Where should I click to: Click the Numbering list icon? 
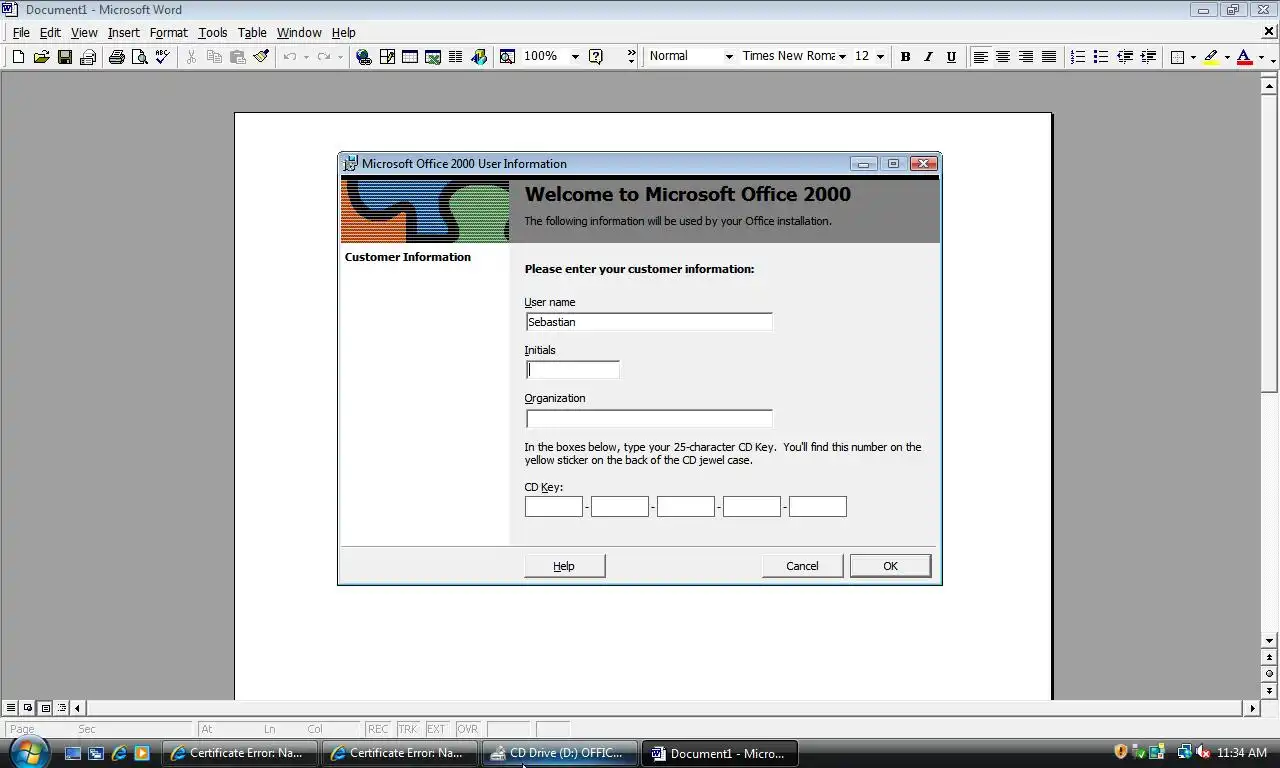point(1078,57)
